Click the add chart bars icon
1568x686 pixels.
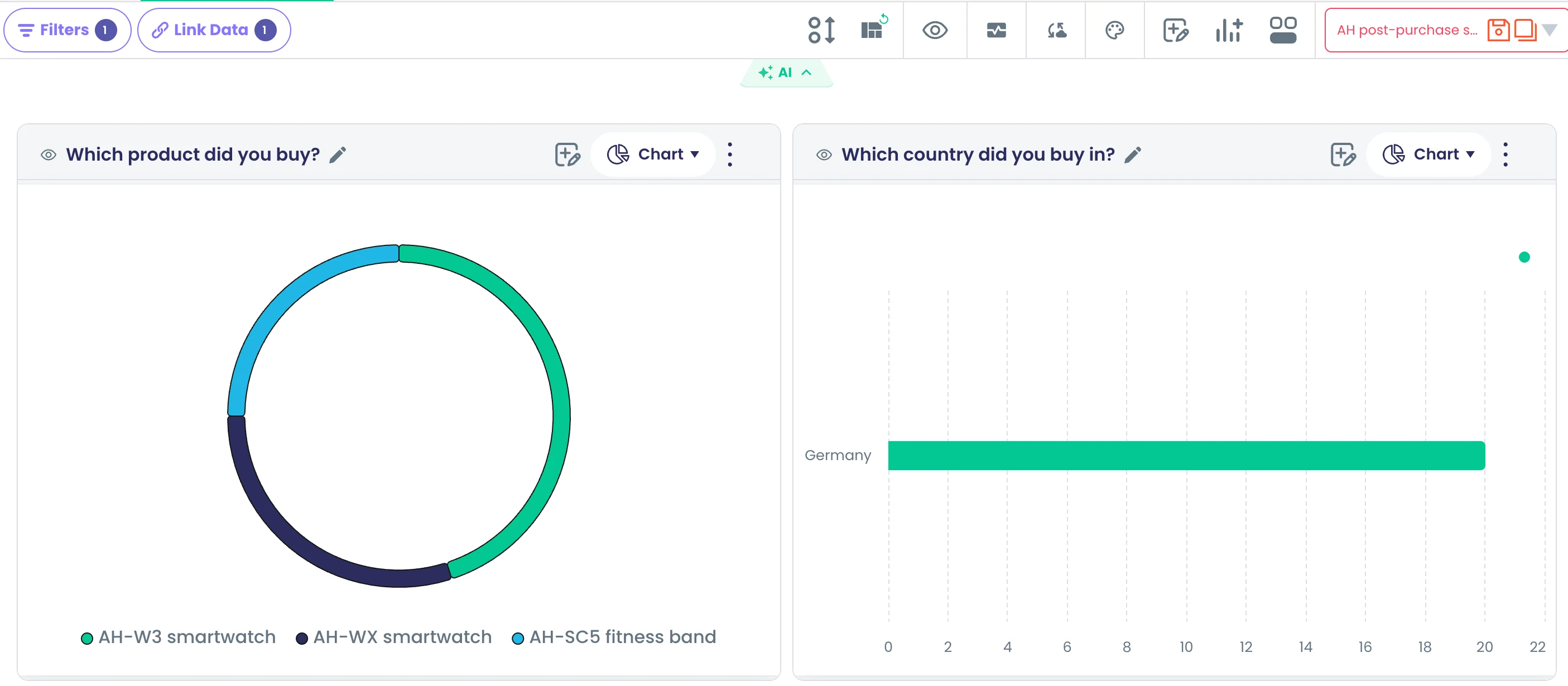1228,30
